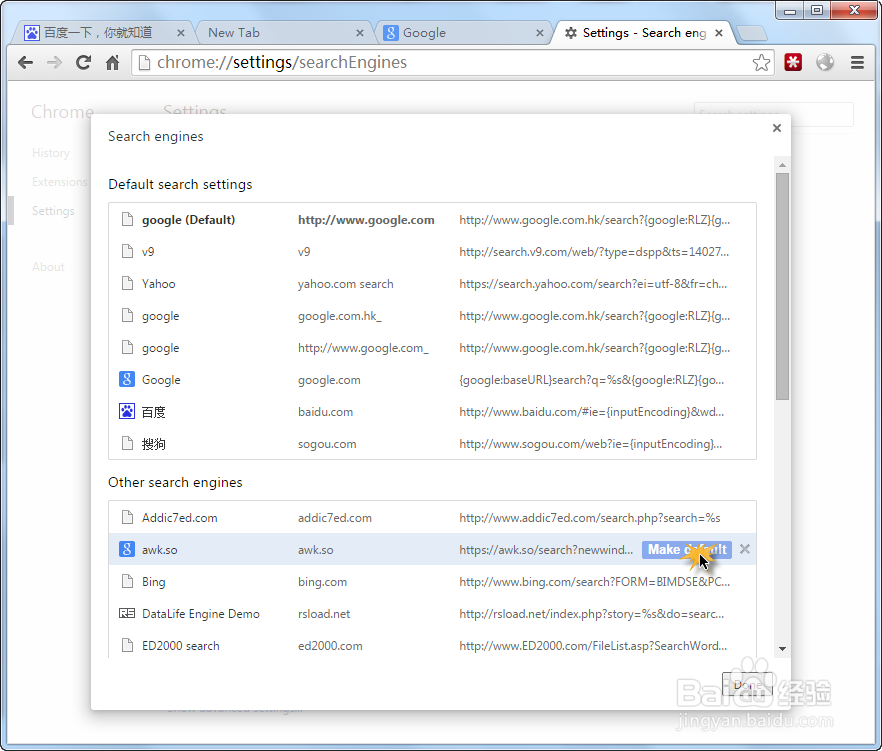Select the v9 search engine row
This screenshot has width=882, height=751.
point(432,252)
